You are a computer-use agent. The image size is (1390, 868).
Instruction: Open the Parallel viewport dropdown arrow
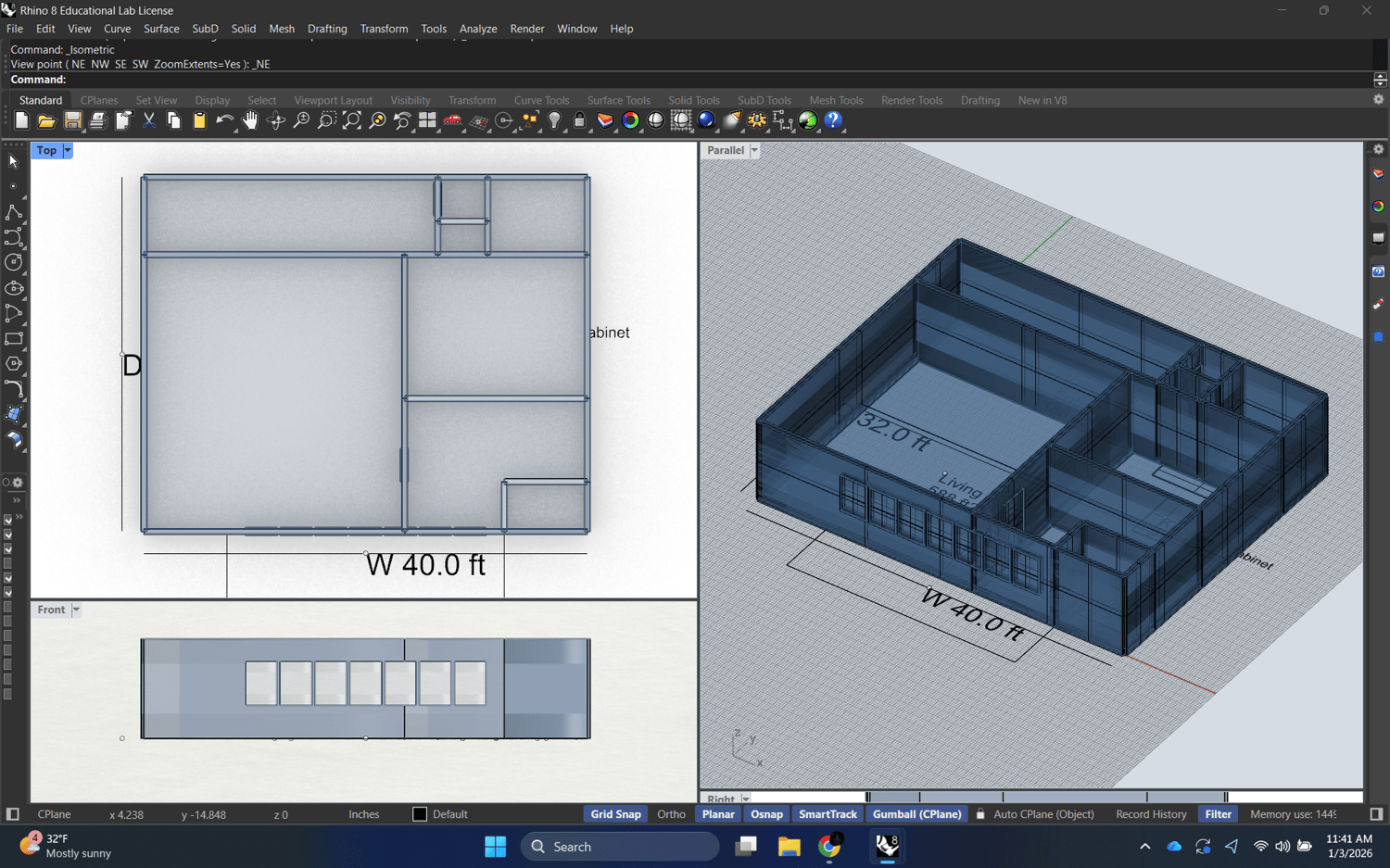click(754, 150)
